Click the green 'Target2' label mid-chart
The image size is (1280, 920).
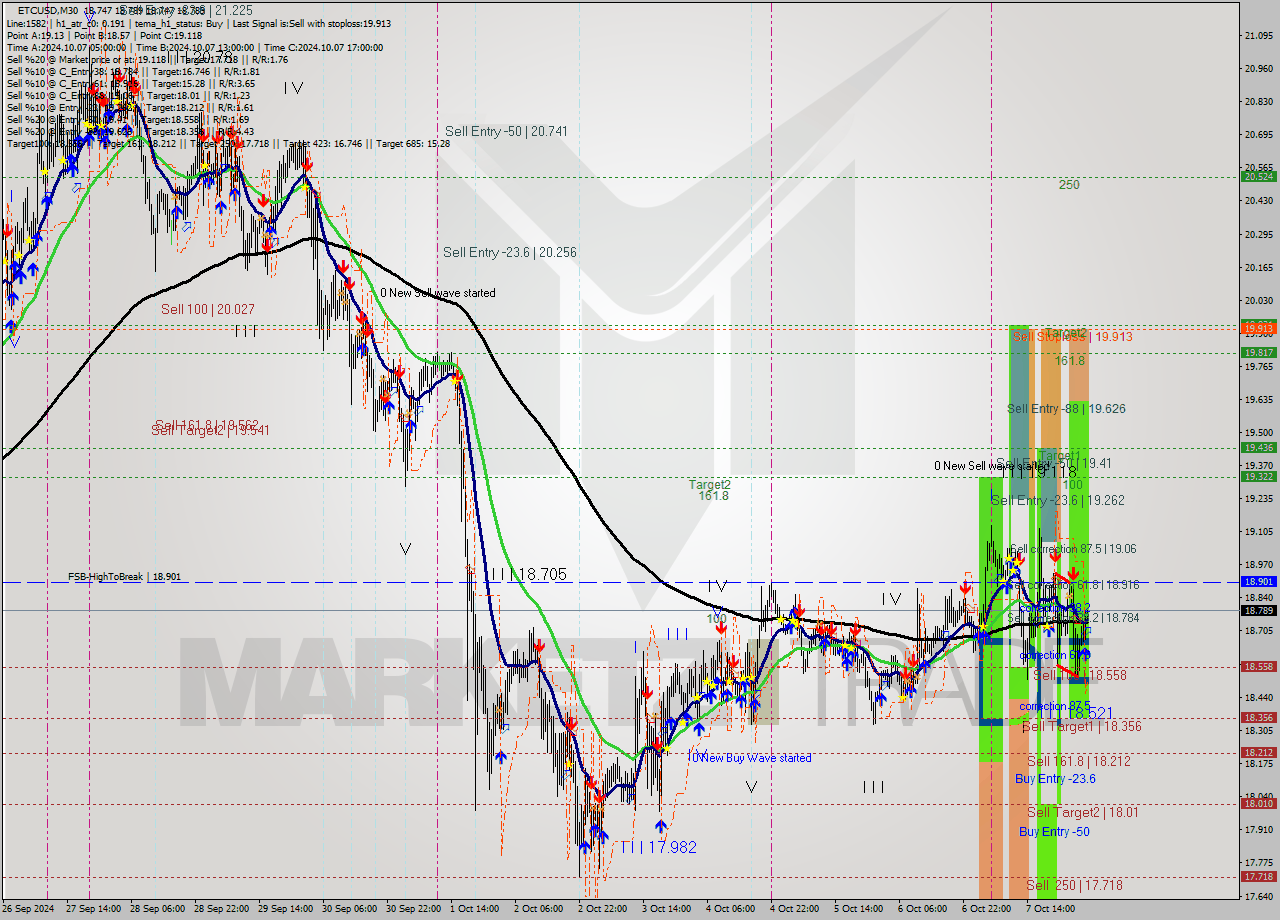pos(709,484)
